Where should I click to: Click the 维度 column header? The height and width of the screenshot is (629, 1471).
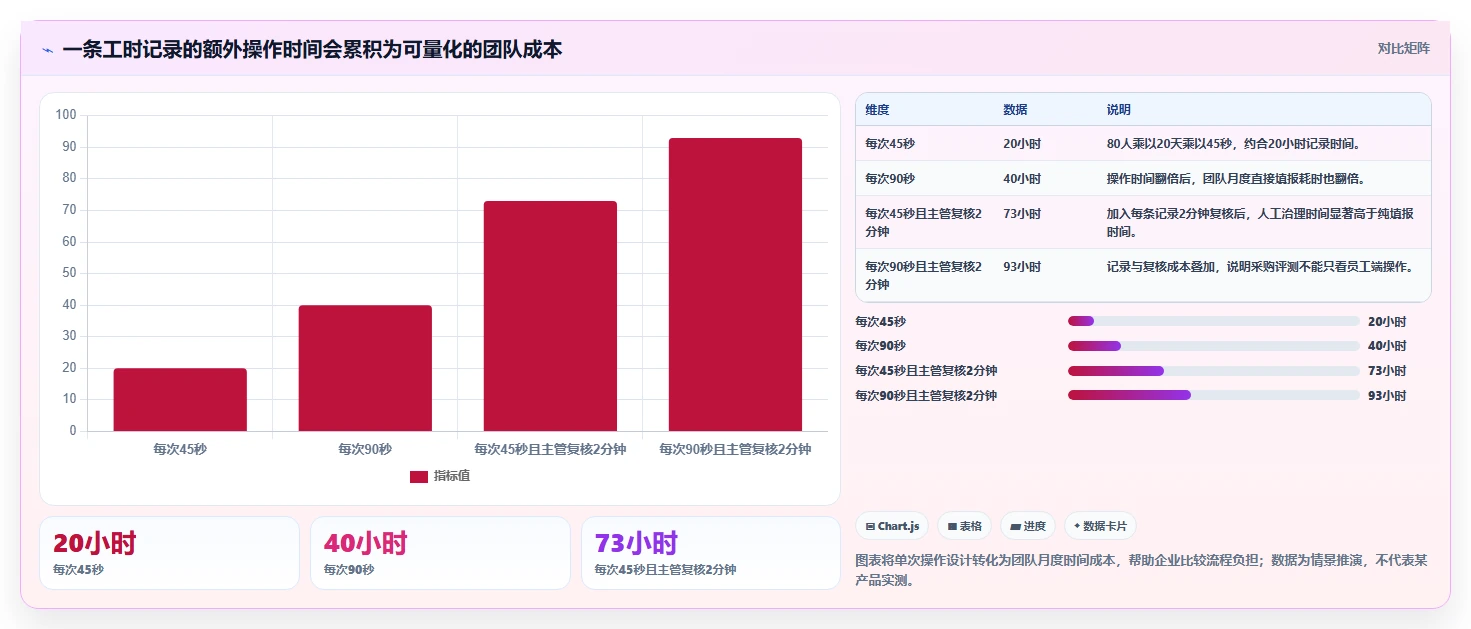pyautogui.click(x=877, y=110)
